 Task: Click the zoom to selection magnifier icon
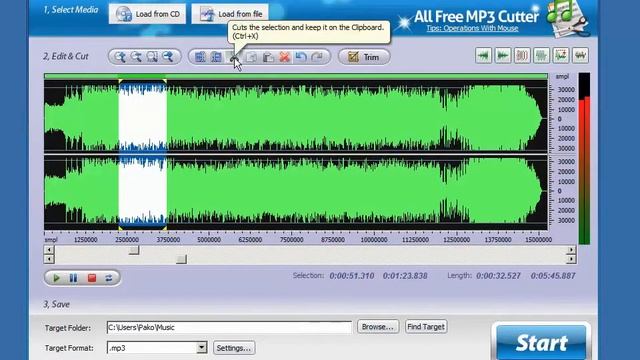[152, 57]
